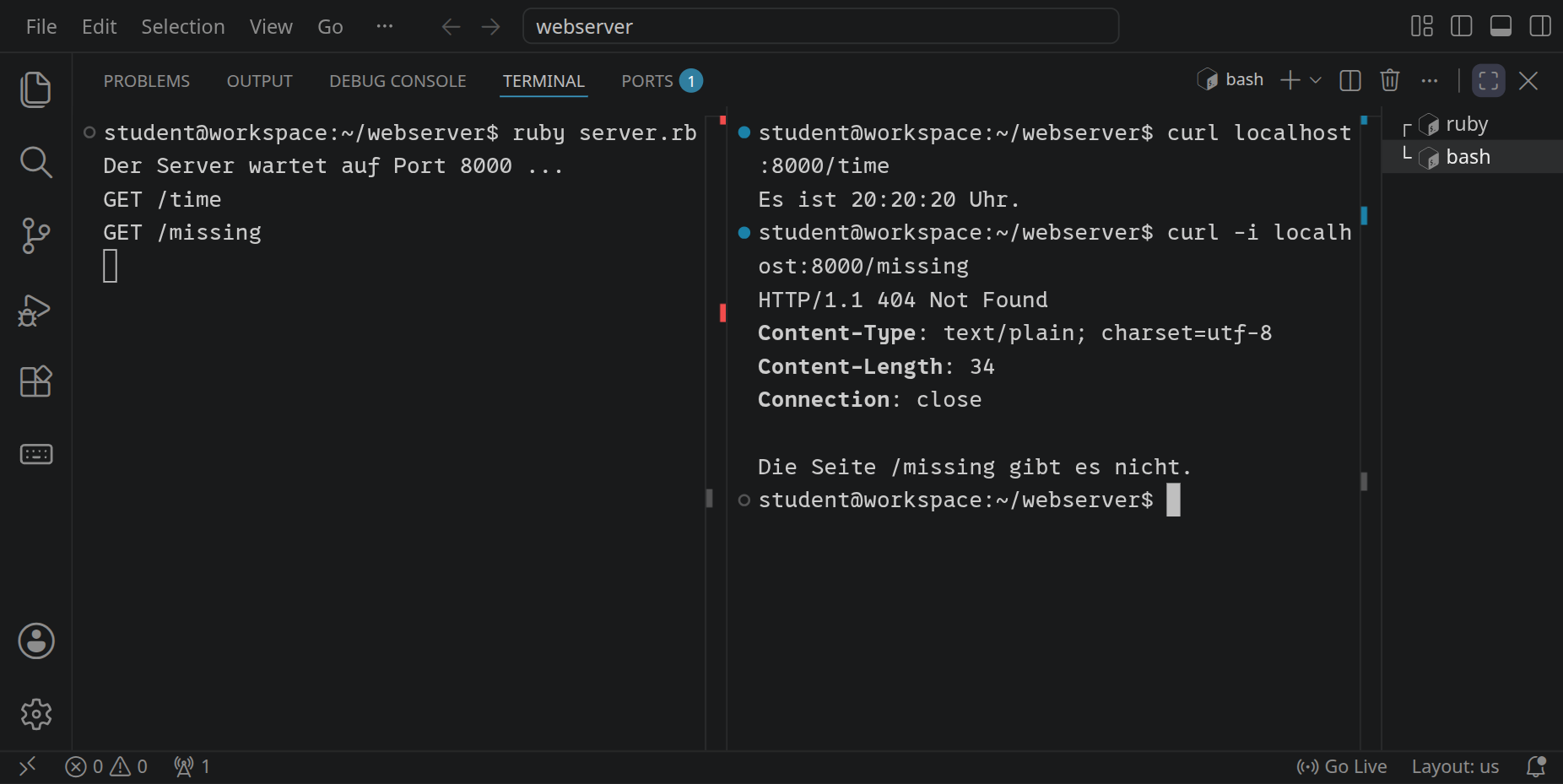Switch to the OUTPUT tab

coord(259,81)
